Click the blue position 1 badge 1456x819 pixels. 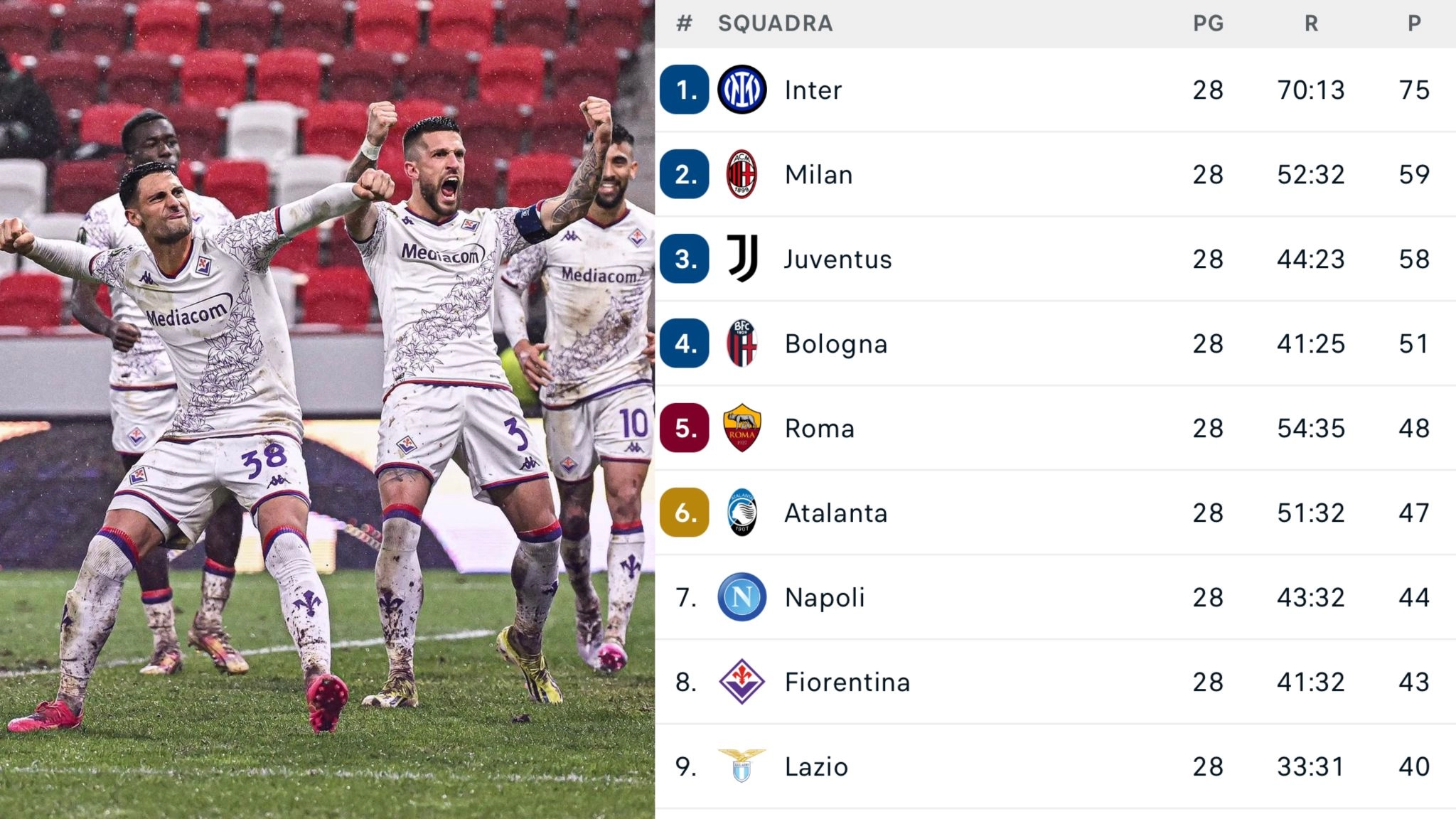(x=685, y=90)
